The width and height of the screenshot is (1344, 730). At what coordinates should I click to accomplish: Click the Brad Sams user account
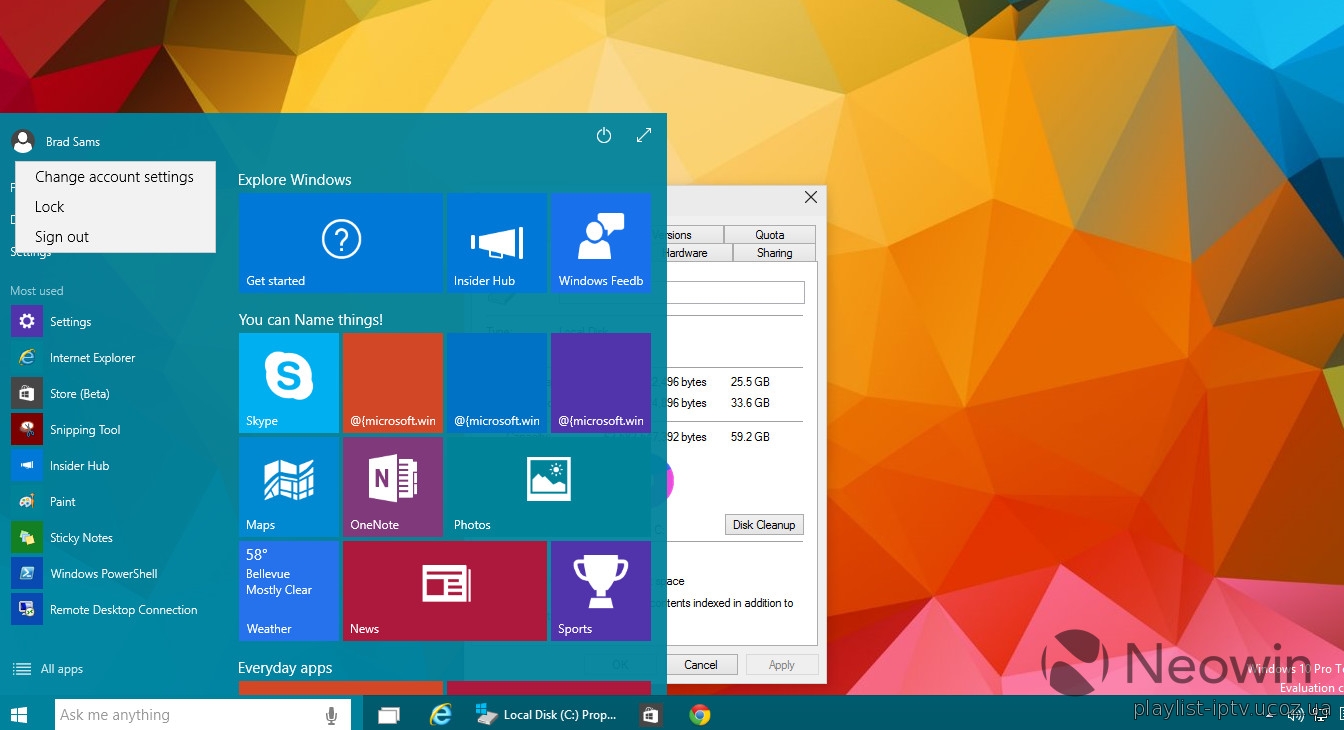(56, 142)
